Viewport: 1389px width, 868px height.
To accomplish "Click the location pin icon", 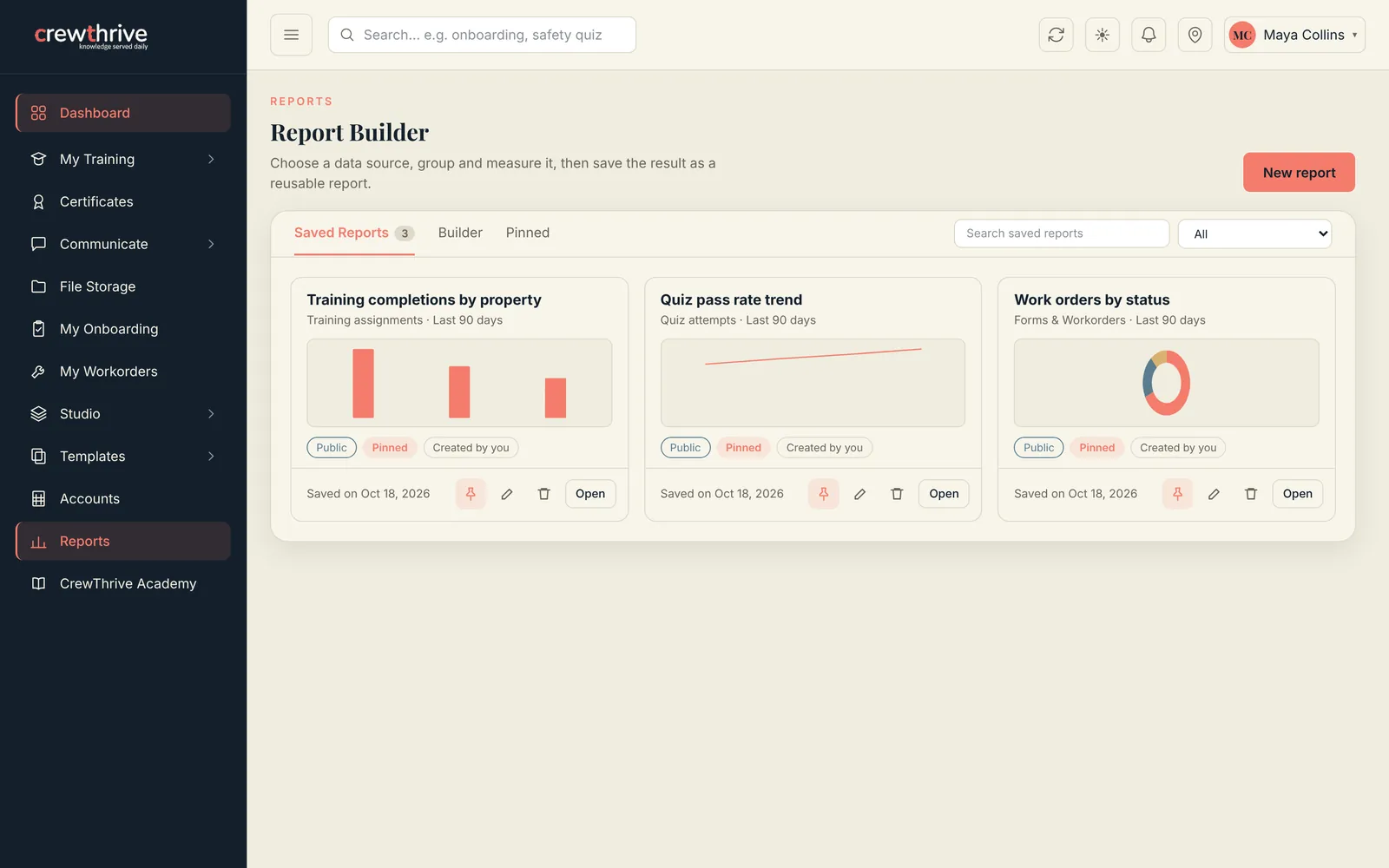I will click(1195, 35).
